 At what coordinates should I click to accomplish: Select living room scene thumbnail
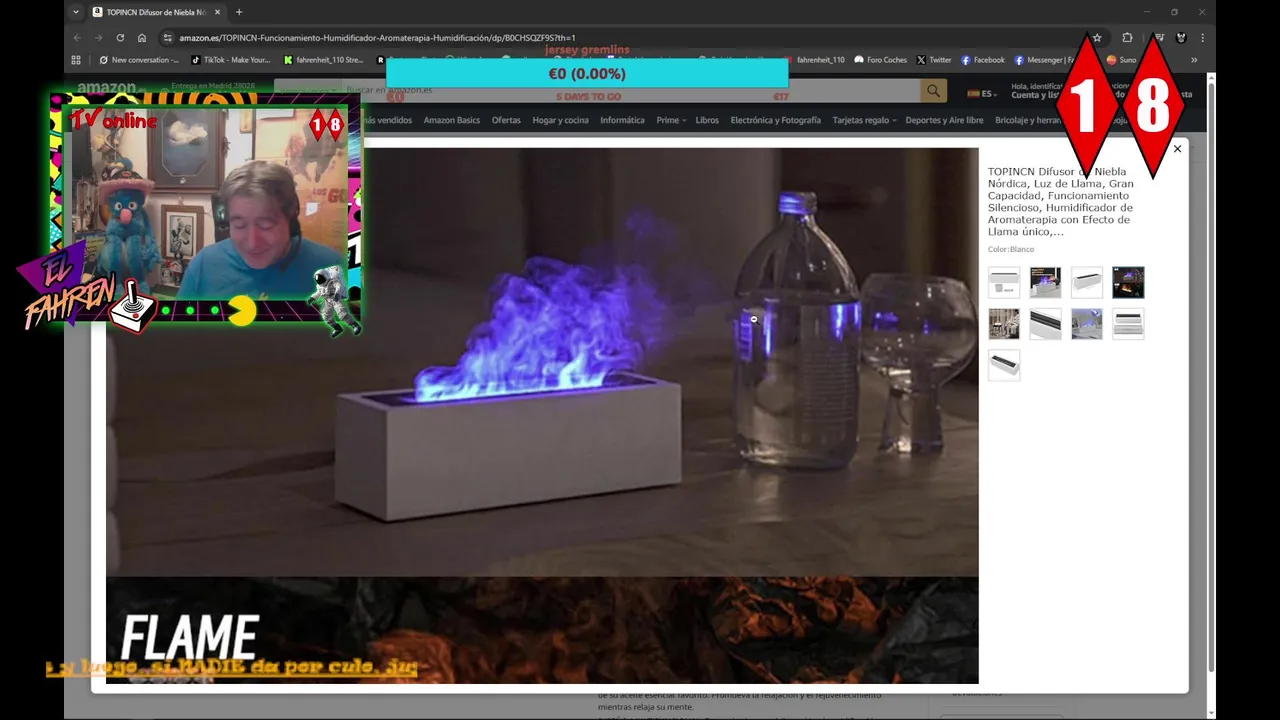[1004, 324]
